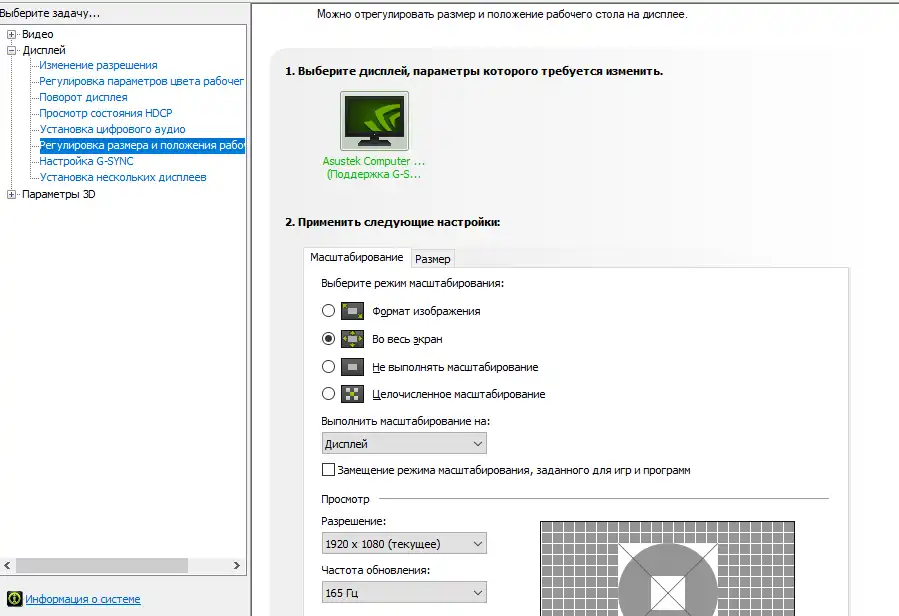Expand the Параметры 3D tree node

(11, 194)
